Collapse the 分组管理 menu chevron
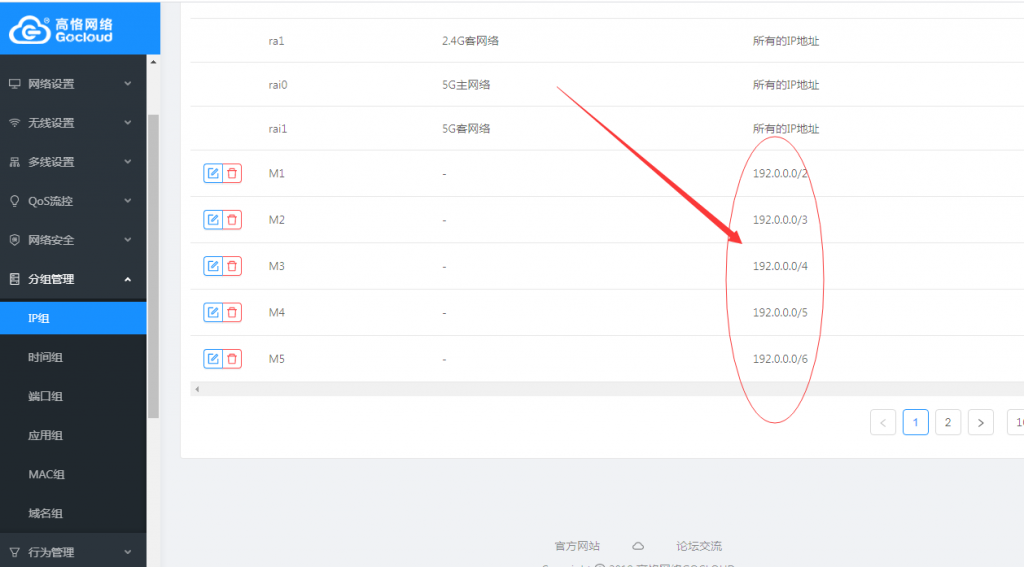 [x=128, y=279]
